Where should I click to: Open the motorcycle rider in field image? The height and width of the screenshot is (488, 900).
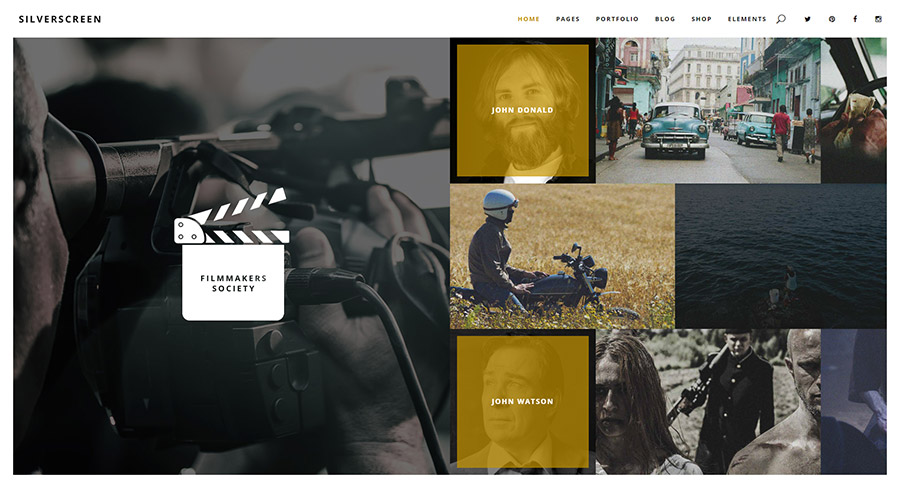point(562,256)
